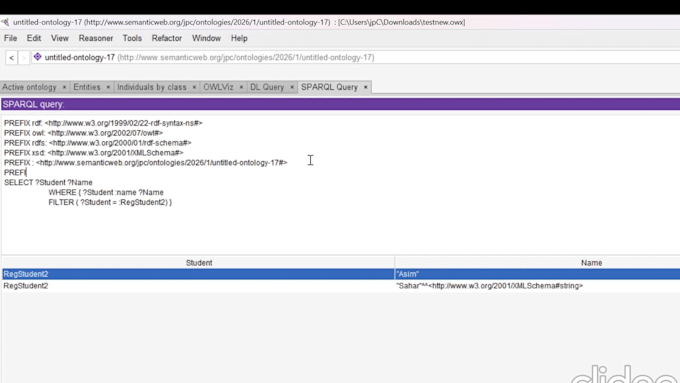Image resolution: width=680 pixels, height=383 pixels.
Task: Click the Protégé icon in title bar
Action: click(5, 22)
